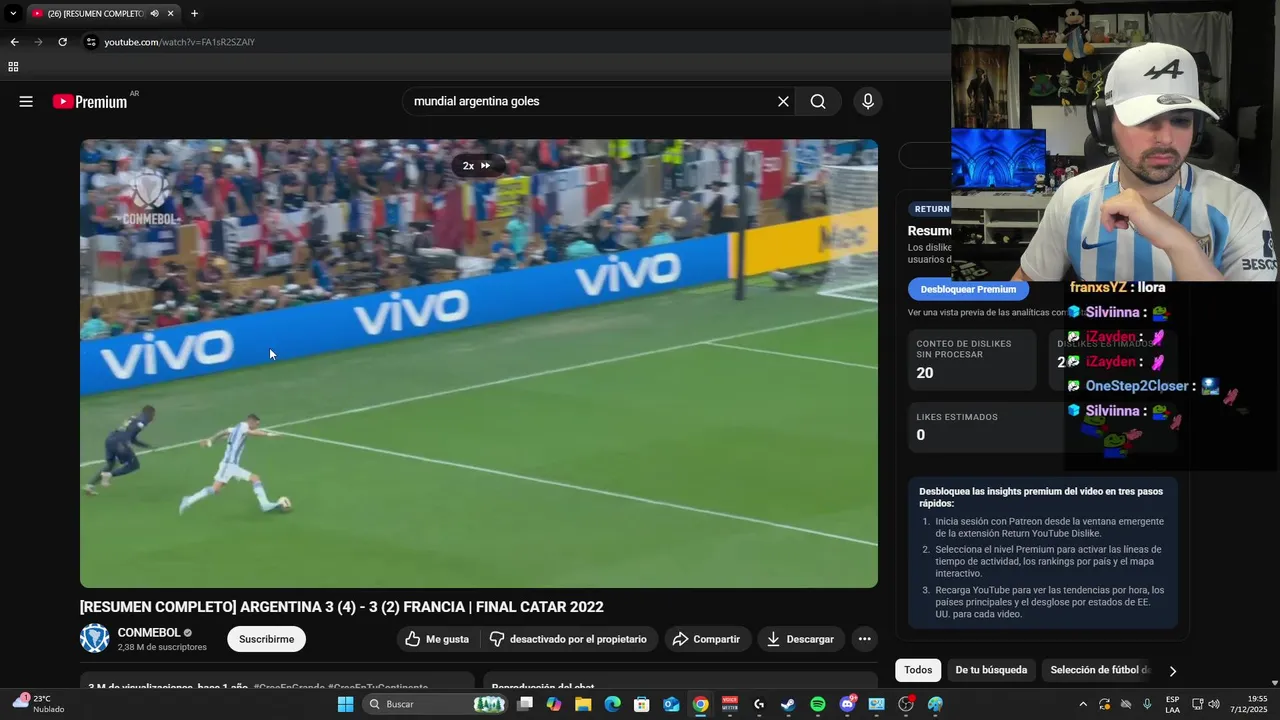Open the Paint palette taskbar icon

pos(935,704)
